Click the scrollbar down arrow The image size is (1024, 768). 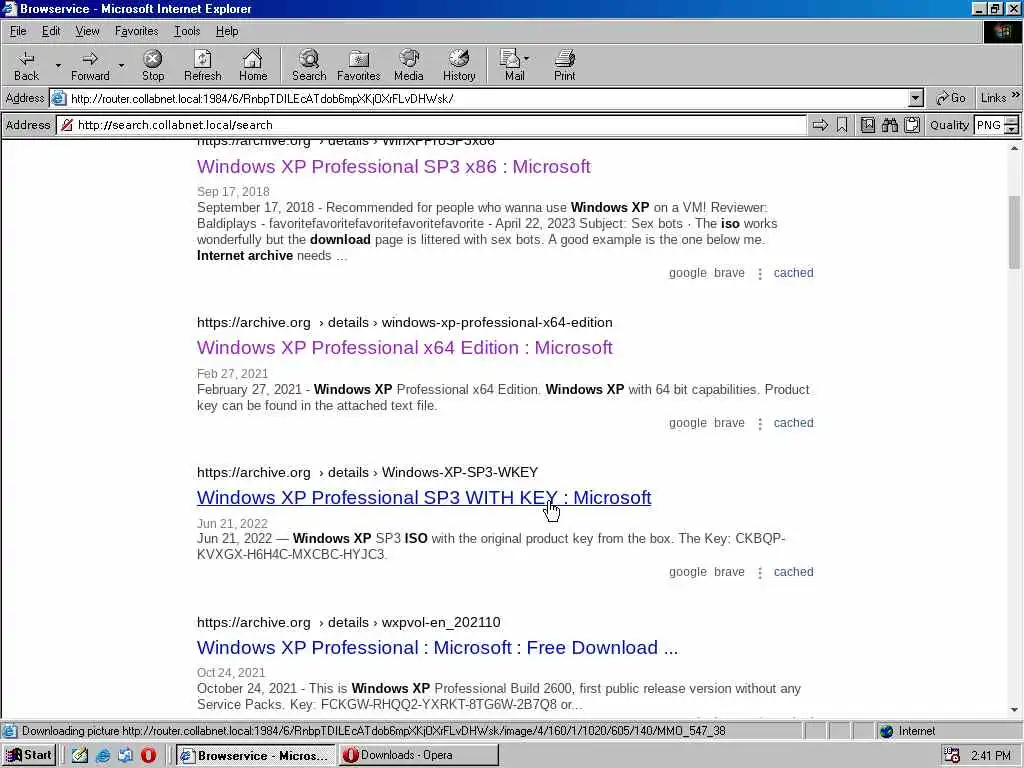pos(1014,710)
